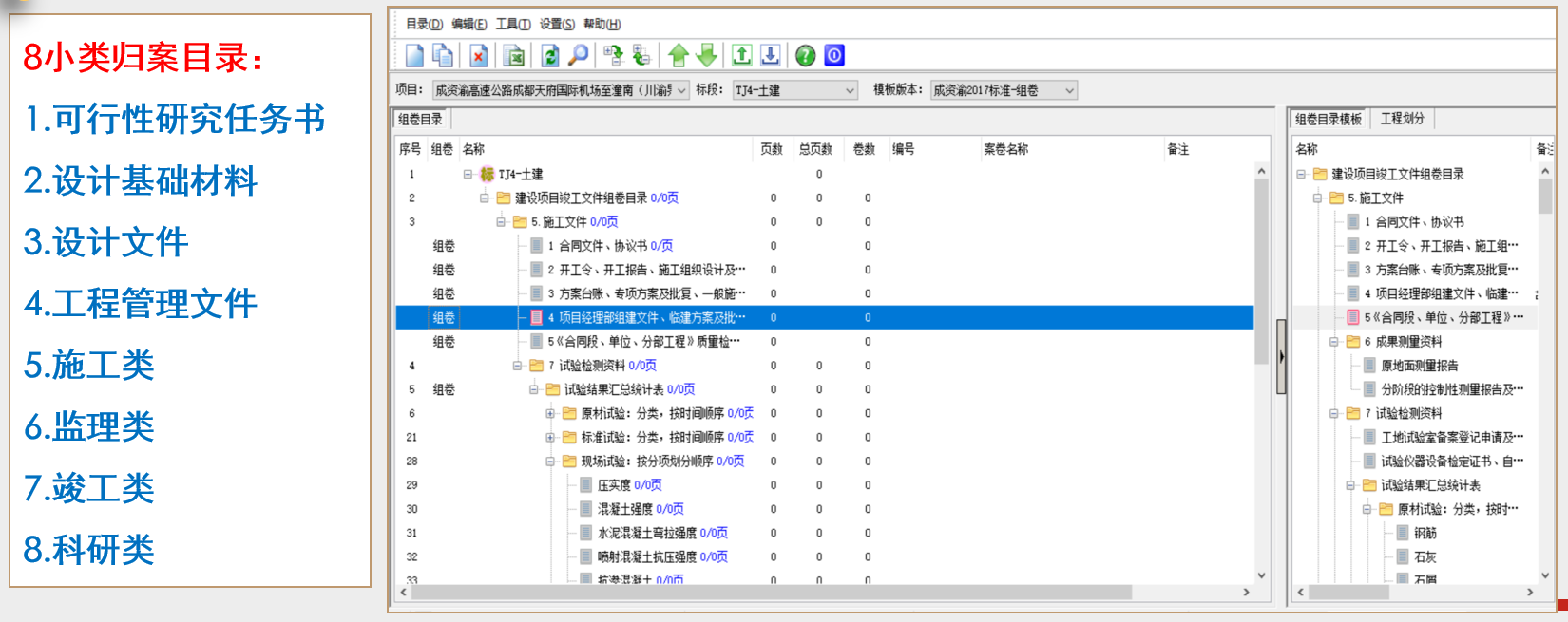Image resolution: width=1568 pixels, height=622 pixels.
Task: Collapse 6 成果测量资料 in template tree
Action: (x=1334, y=342)
